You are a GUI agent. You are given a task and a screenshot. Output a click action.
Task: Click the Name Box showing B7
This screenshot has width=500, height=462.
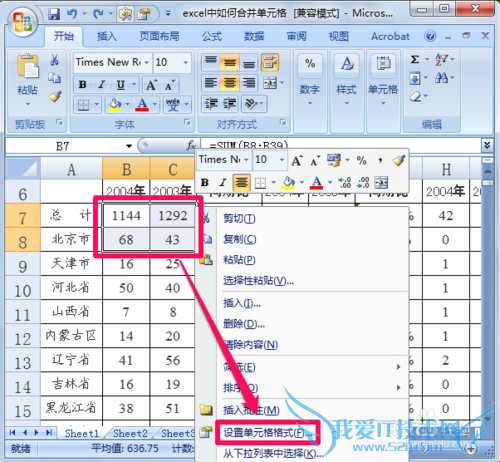click(x=63, y=146)
